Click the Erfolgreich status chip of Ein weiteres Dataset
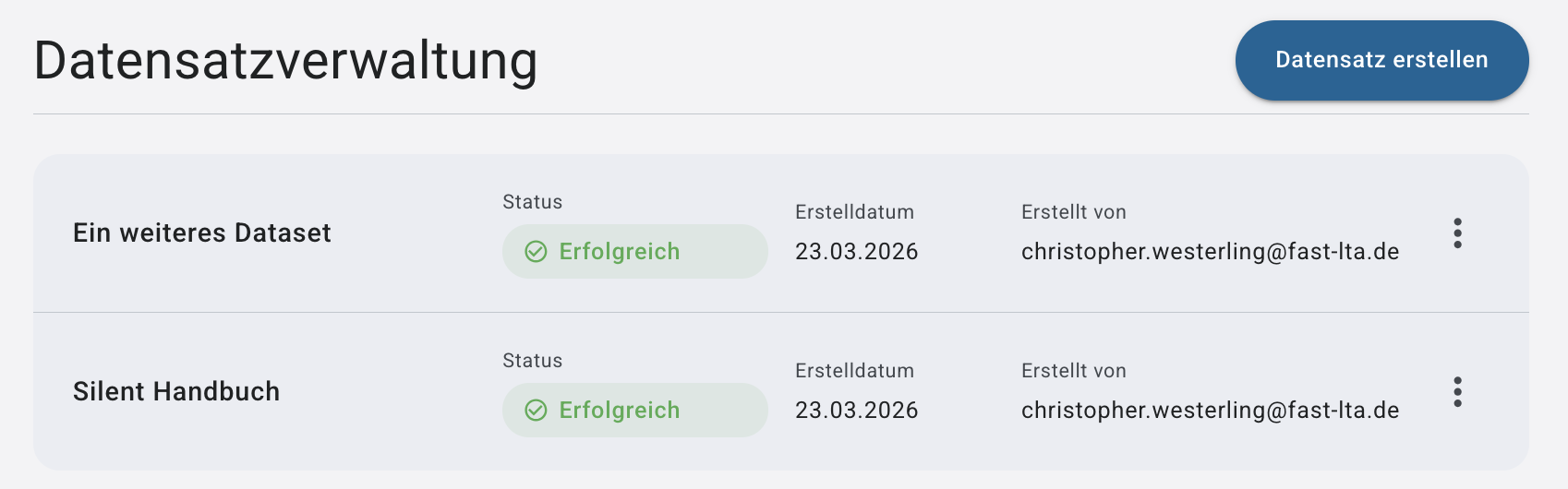Image resolution: width=1568 pixels, height=489 pixels. pyautogui.click(x=634, y=252)
